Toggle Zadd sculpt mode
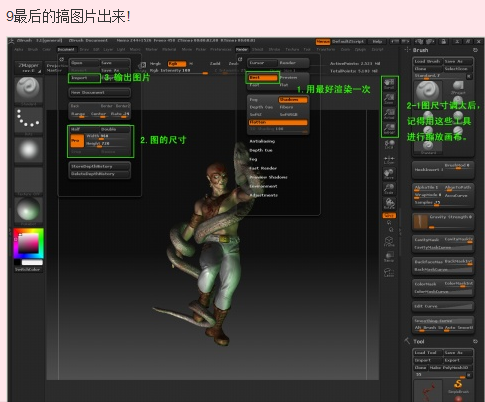Screen dimensions: 485x402 [x=215, y=63]
